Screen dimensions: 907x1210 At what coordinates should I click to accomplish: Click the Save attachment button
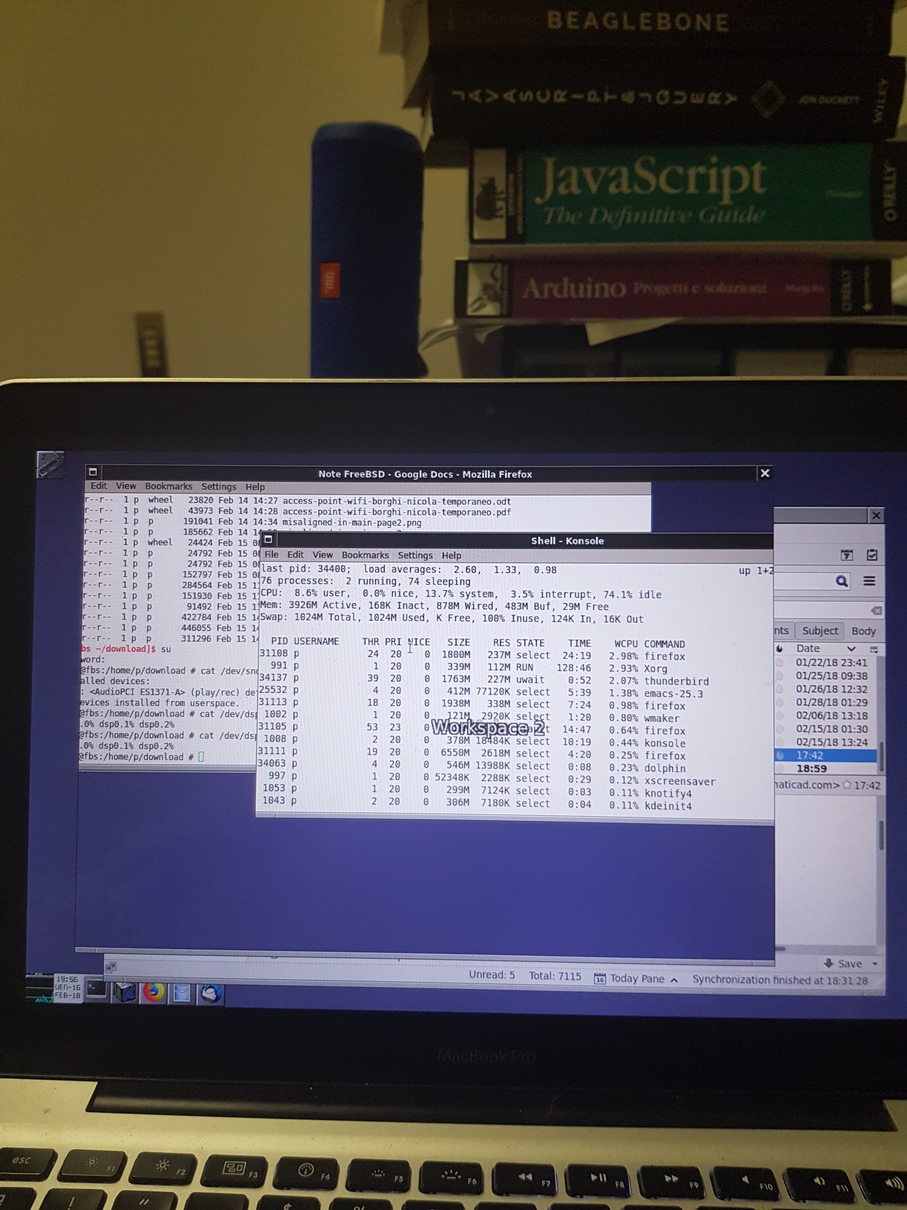[x=843, y=964]
